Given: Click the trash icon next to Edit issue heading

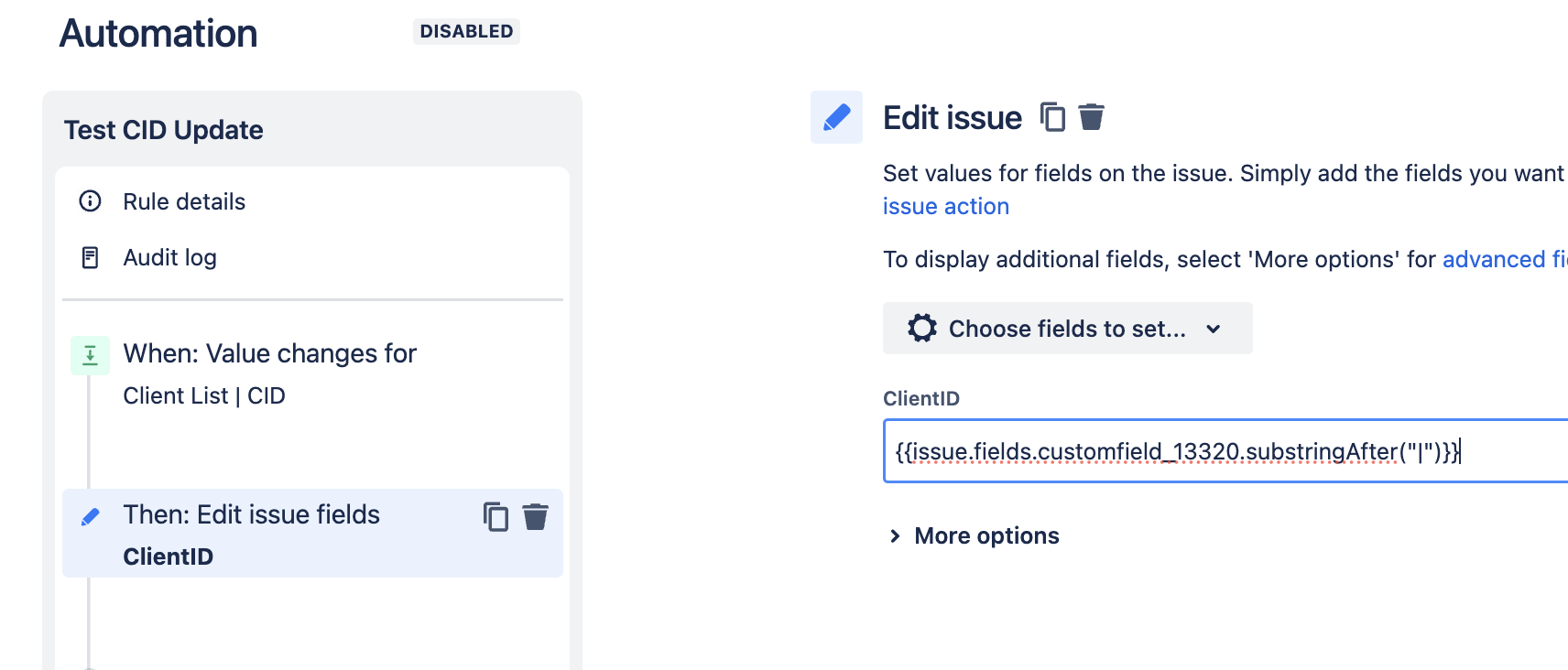Looking at the screenshot, I should click(x=1091, y=117).
